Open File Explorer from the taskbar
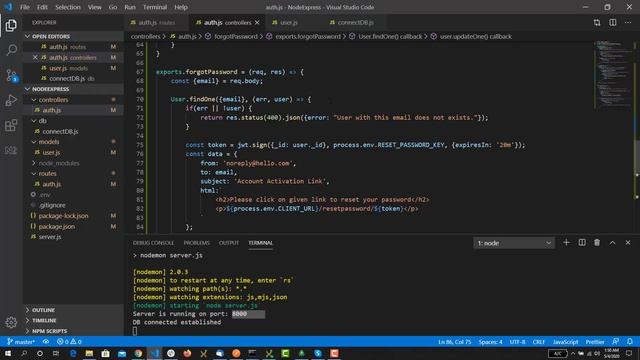This screenshot has width=640, height=360. click(89, 353)
